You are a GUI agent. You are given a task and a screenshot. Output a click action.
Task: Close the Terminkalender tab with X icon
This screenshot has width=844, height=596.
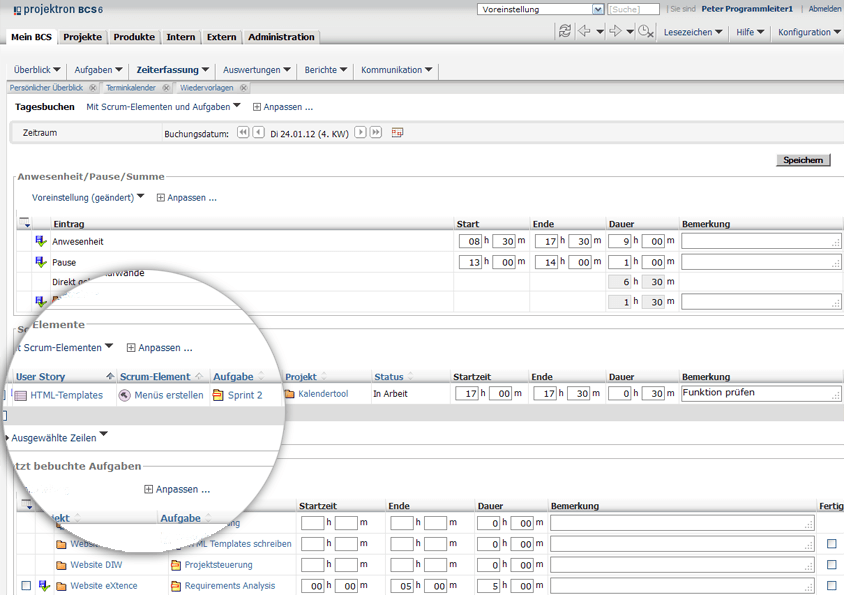point(166,88)
